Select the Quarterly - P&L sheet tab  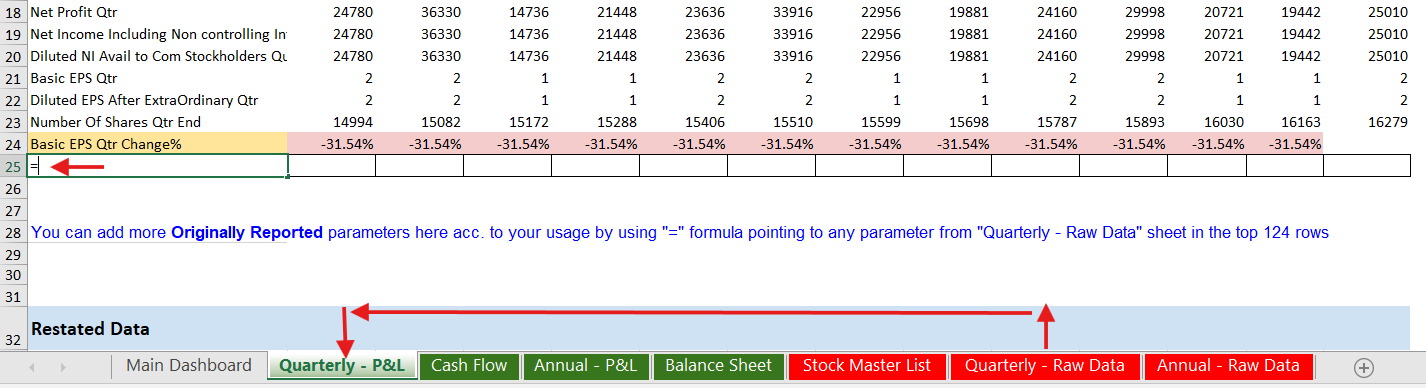pos(342,366)
